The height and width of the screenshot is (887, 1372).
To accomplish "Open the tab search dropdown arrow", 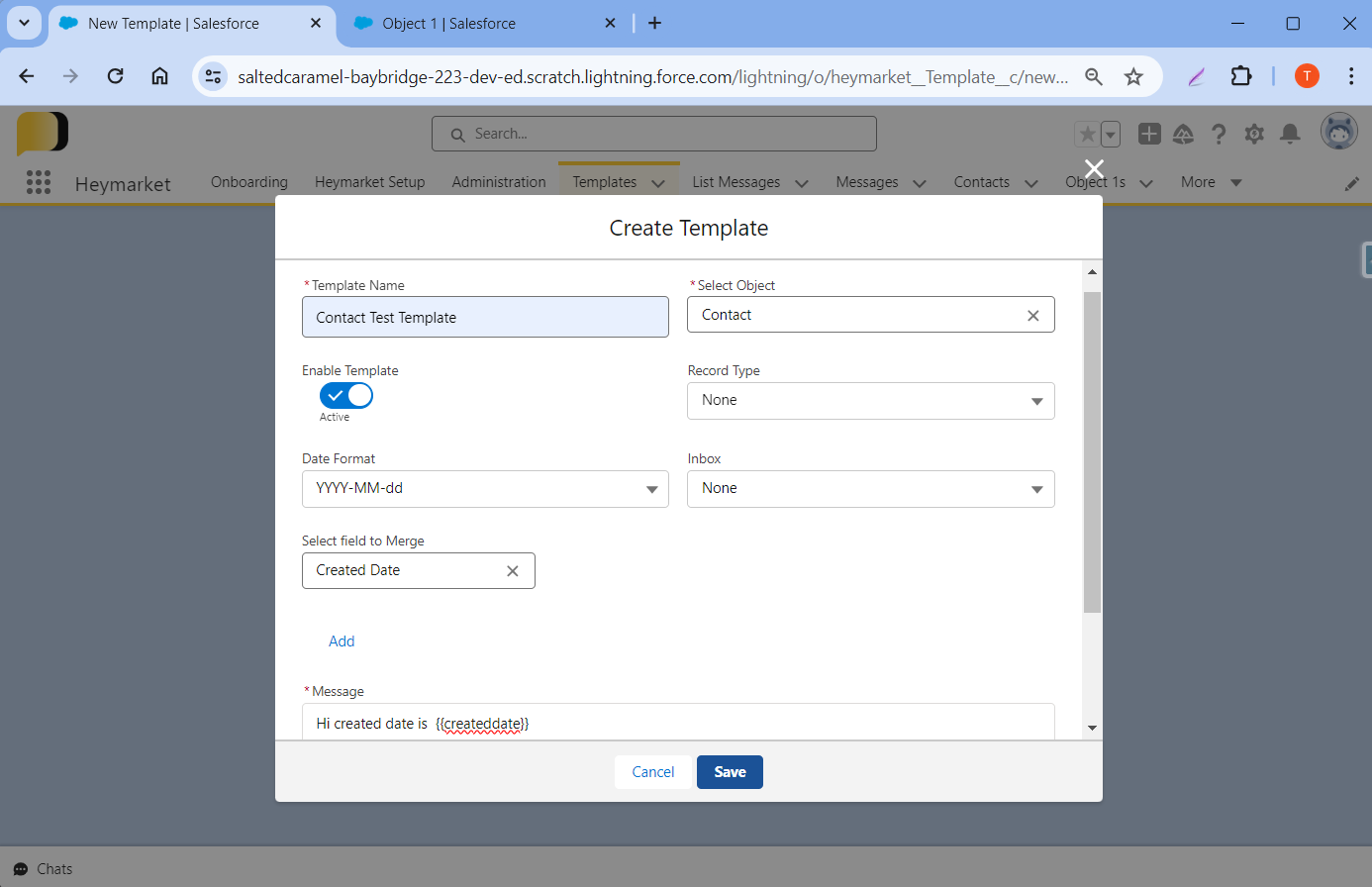I will click(x=24, y=23).
